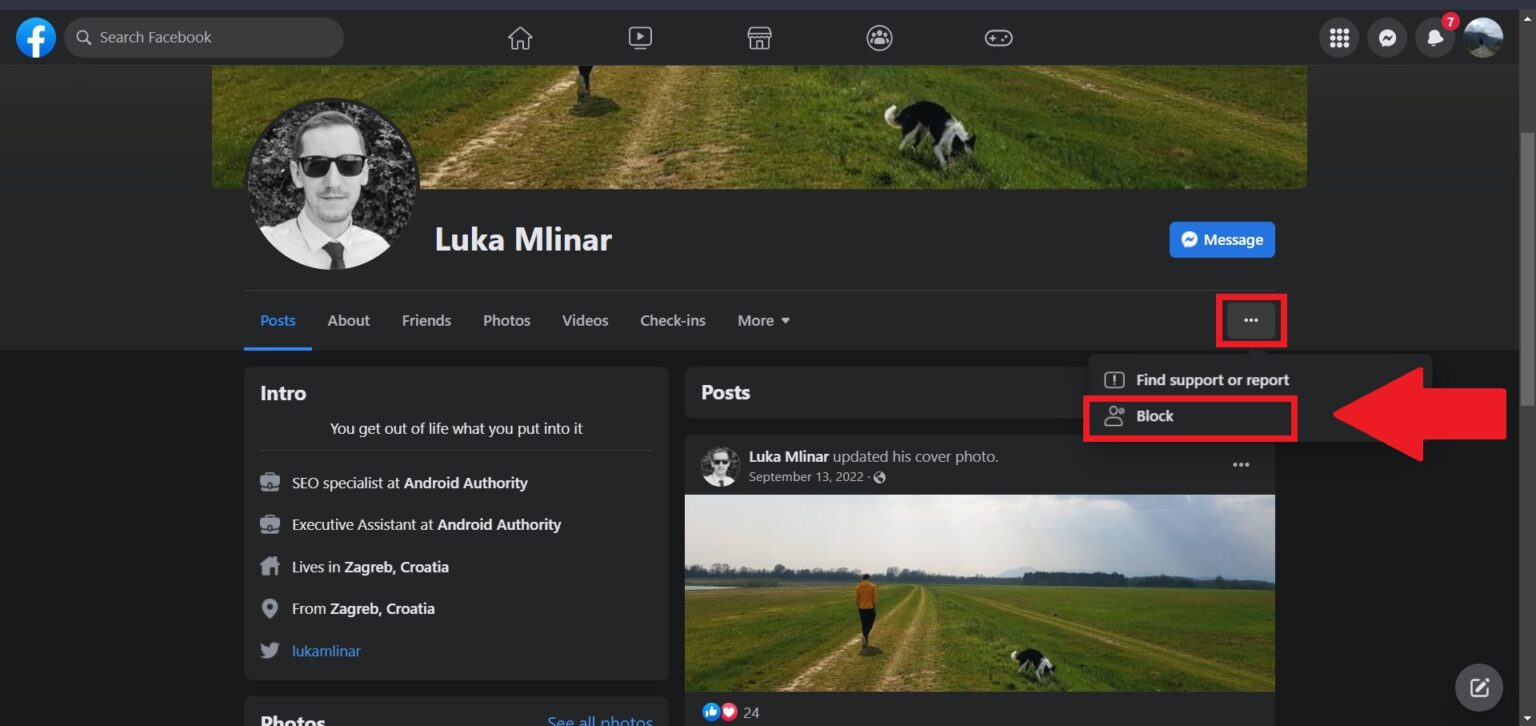Open the Watch video icon

(640, 38)
